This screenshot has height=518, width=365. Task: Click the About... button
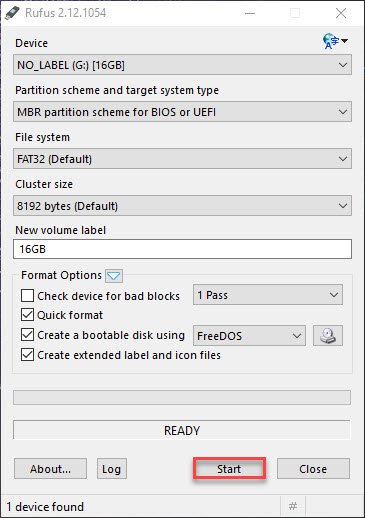point(50,469)
